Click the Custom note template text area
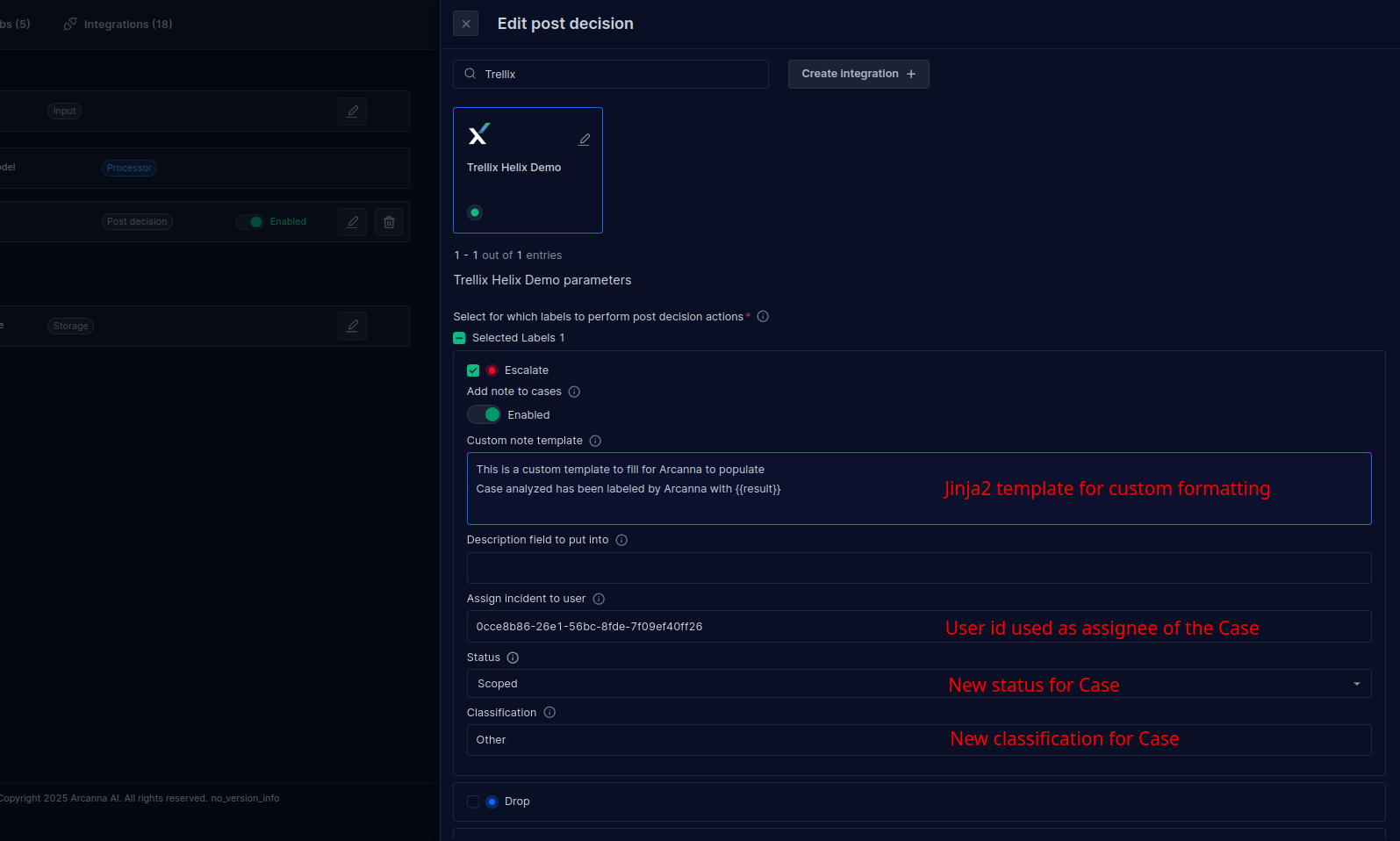This screenshot has height=841, width=1400. pos(919,488)
